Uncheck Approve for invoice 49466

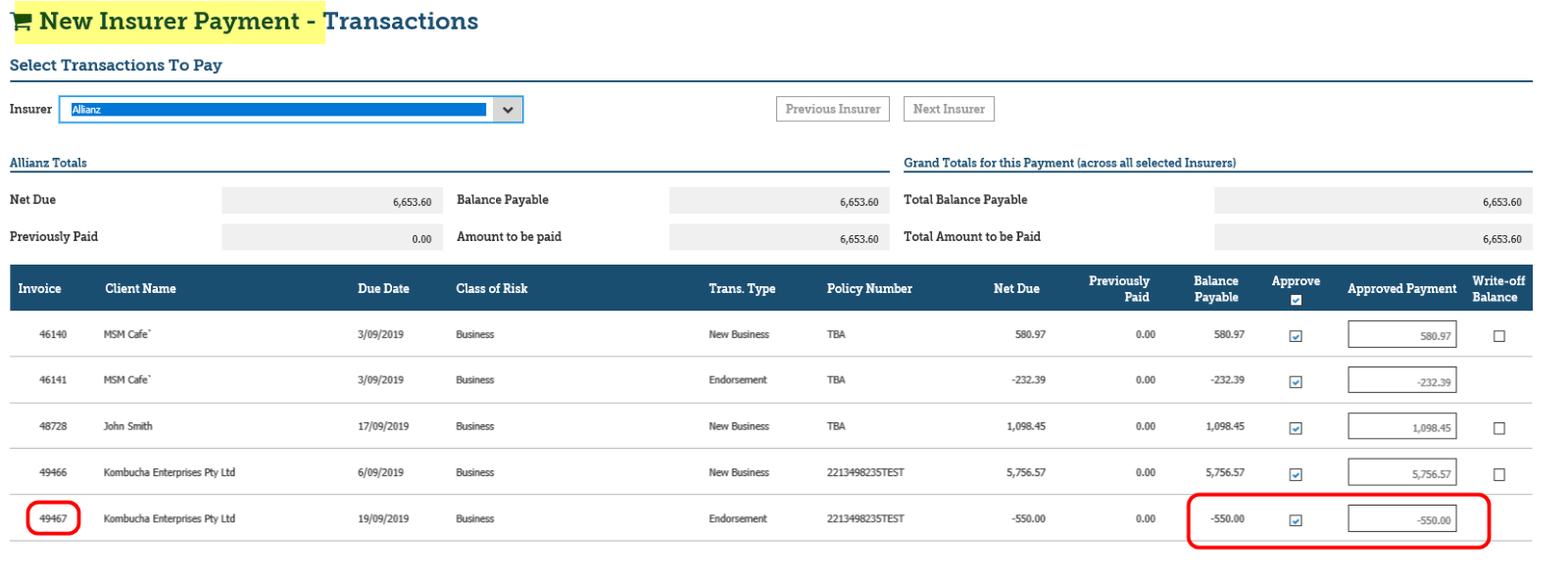click(x=1296, y=474)
